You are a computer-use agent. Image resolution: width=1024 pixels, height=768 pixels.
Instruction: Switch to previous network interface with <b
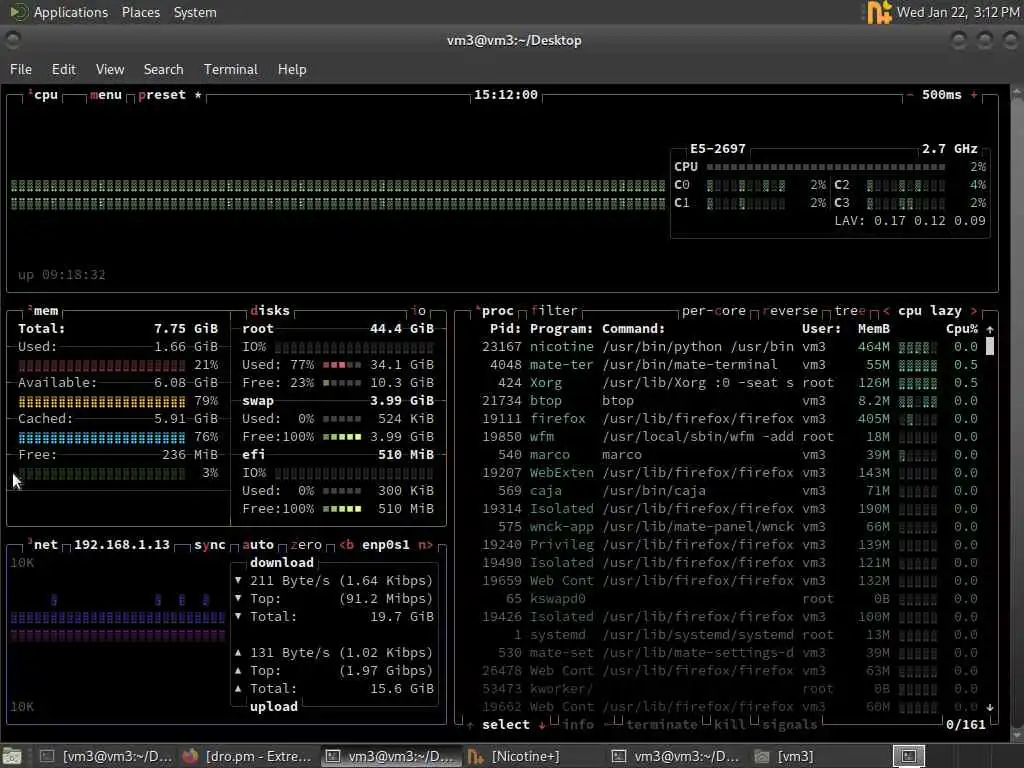(347, 545)
